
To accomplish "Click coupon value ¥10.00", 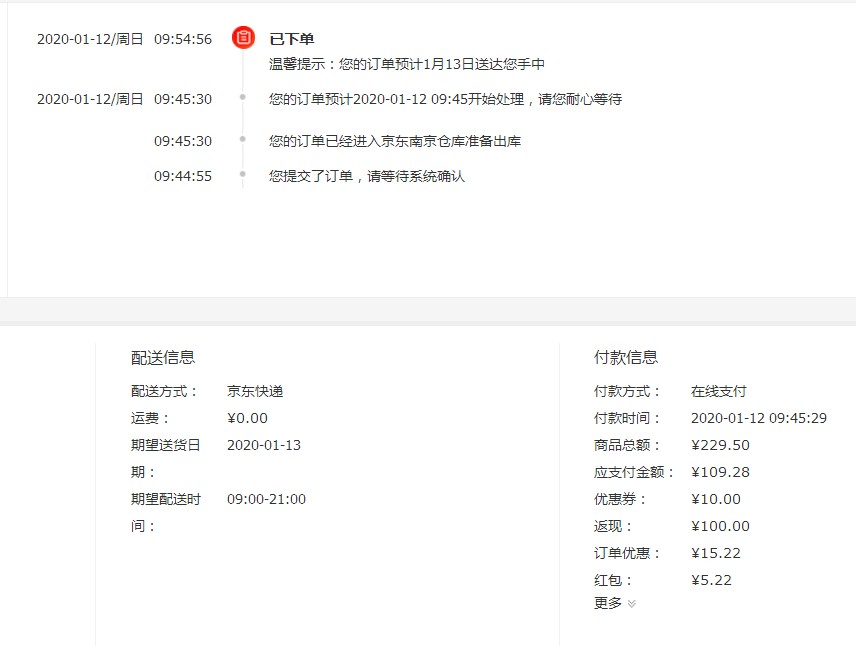I will [x=716, y=499].
